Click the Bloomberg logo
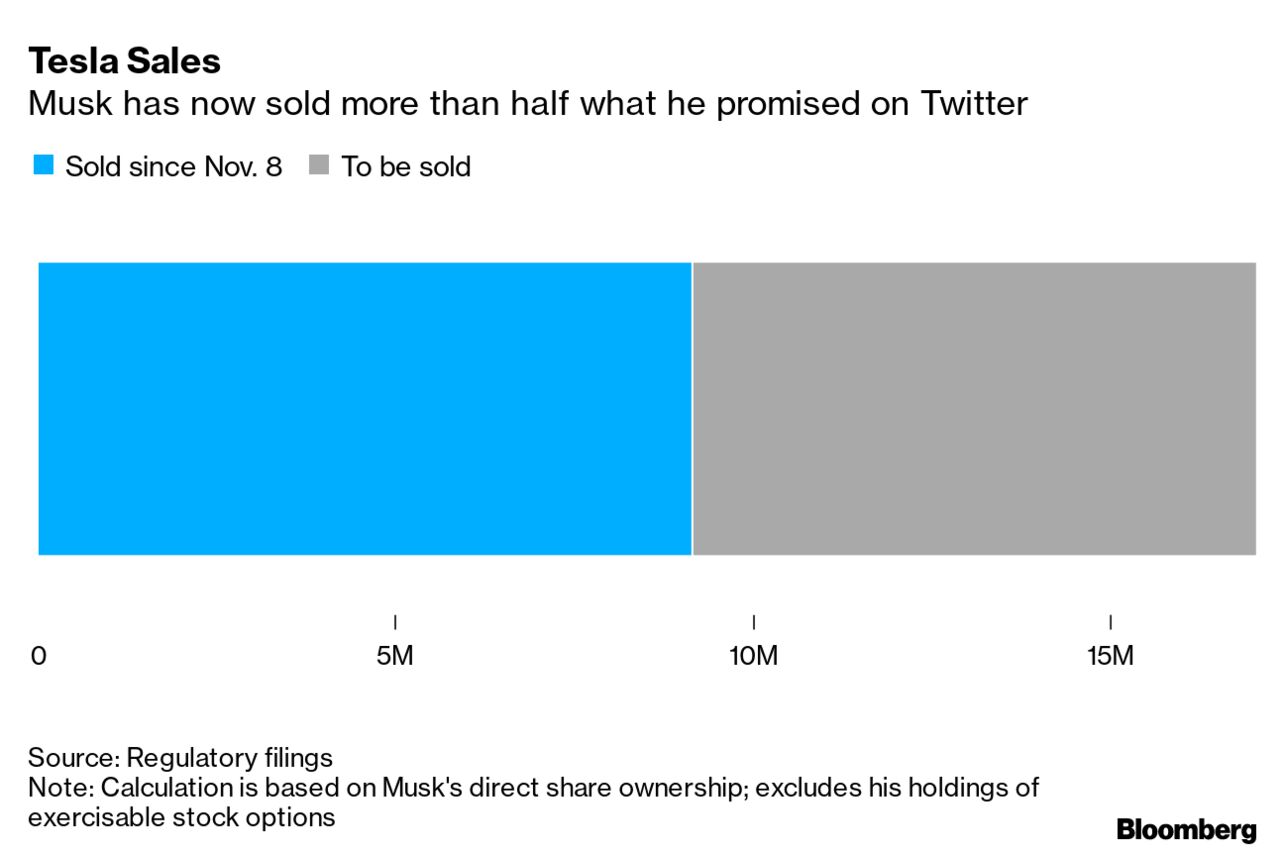 [x=1186, y=829]
